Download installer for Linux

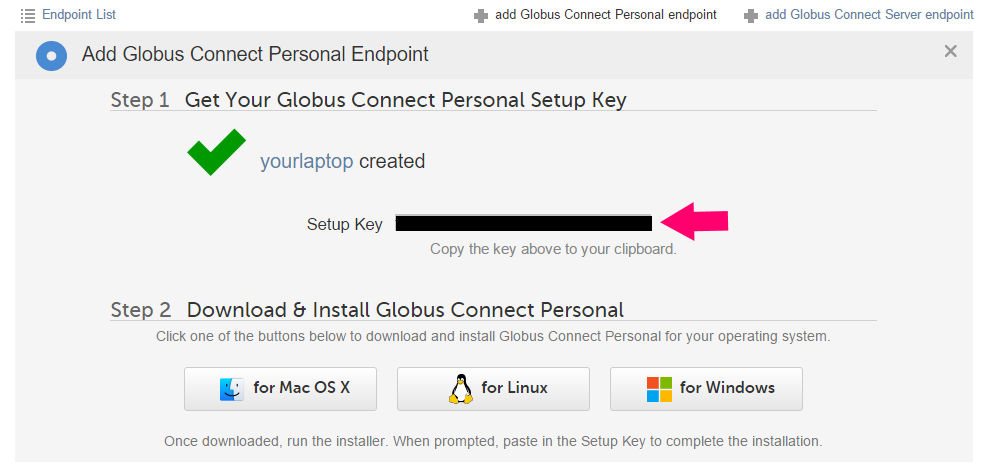[x=493, y=389]
